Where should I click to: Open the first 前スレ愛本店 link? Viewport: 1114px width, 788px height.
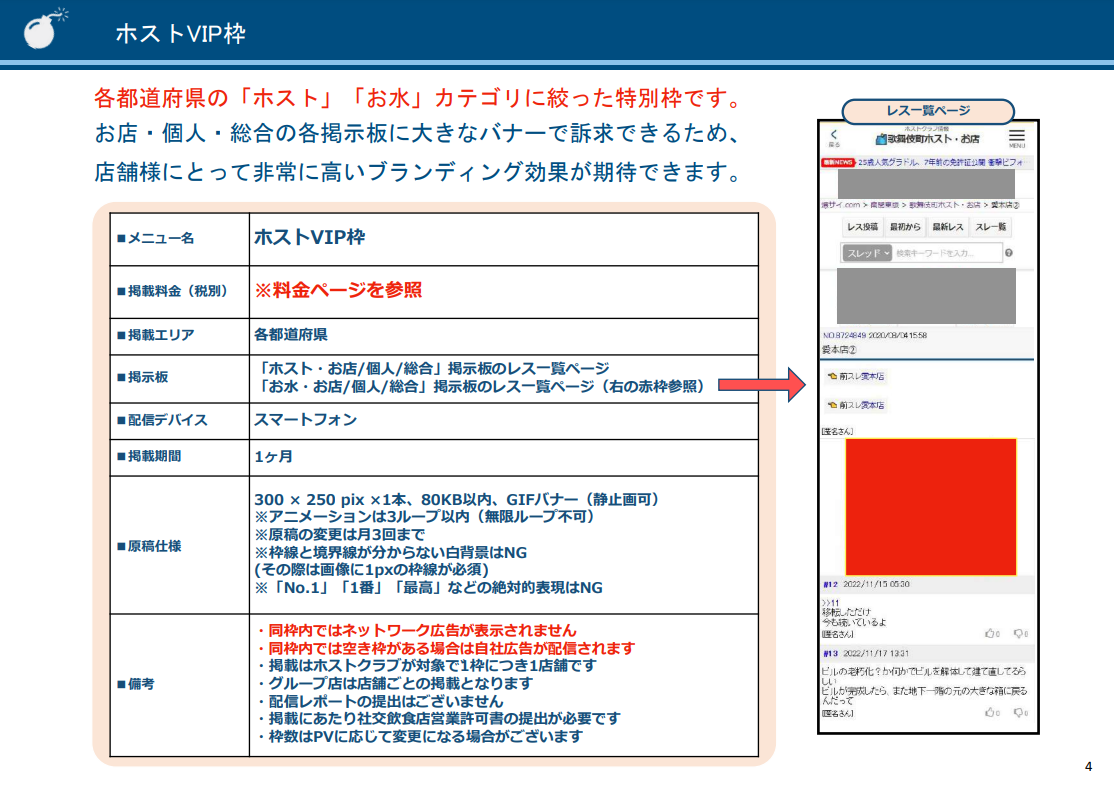(856, 377)
